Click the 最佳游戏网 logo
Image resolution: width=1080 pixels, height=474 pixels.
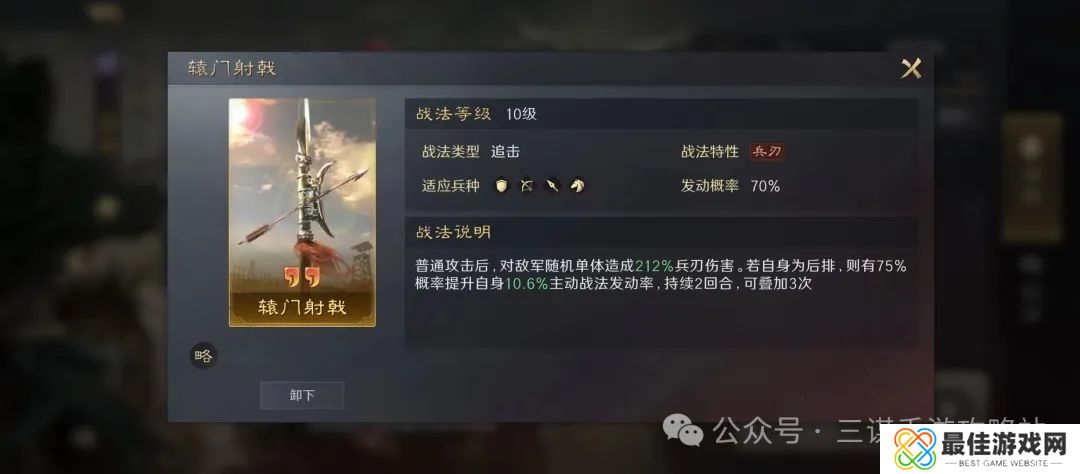coord(980,449)
